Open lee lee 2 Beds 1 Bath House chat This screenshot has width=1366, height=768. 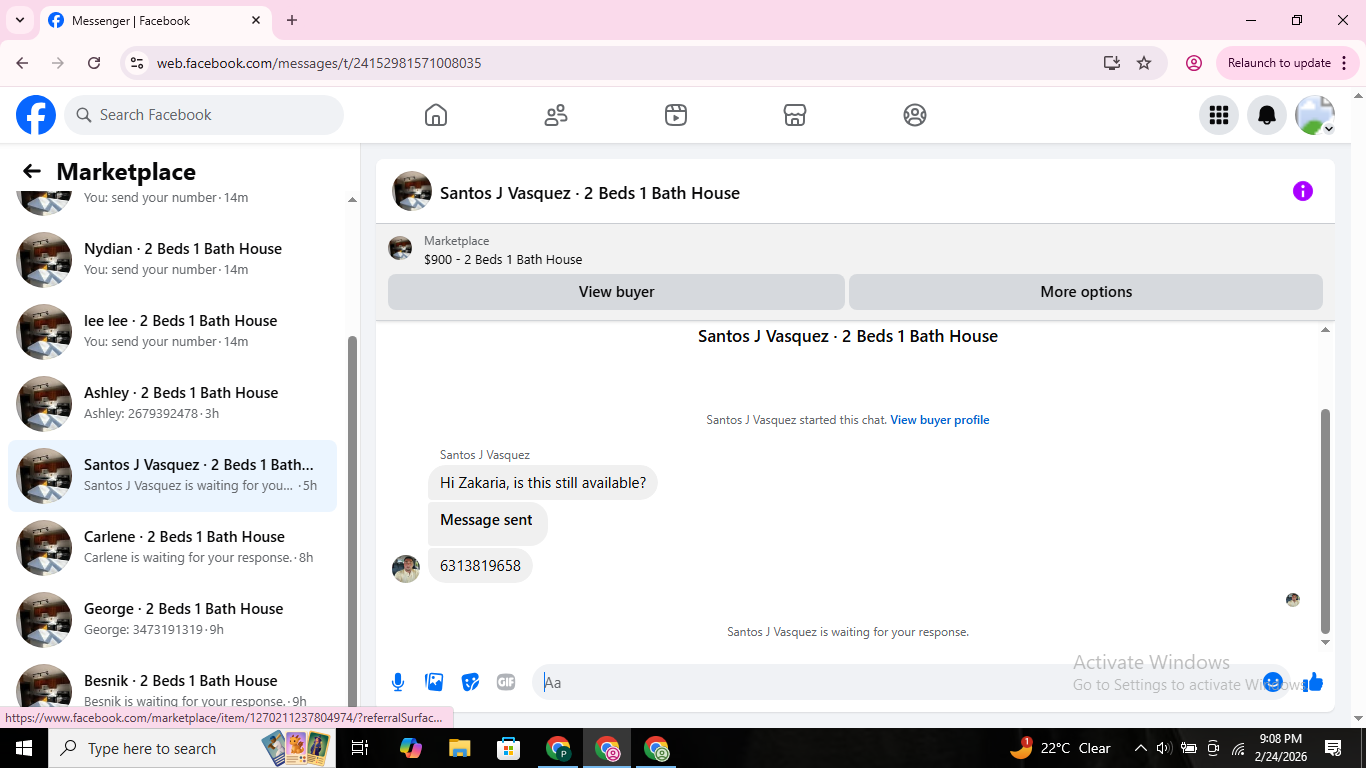tap(172, 331)
